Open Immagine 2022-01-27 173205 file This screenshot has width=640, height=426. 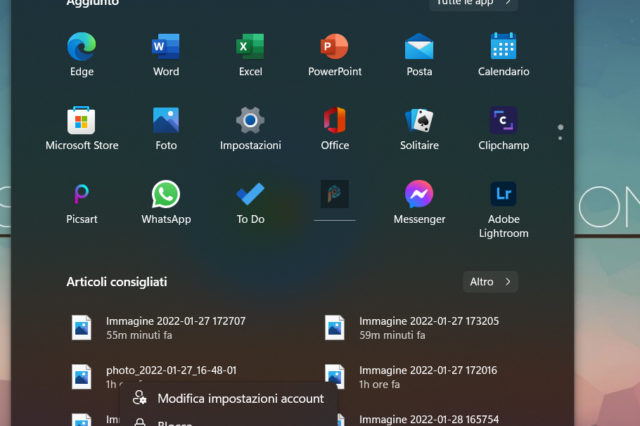[x=412, y=328]
